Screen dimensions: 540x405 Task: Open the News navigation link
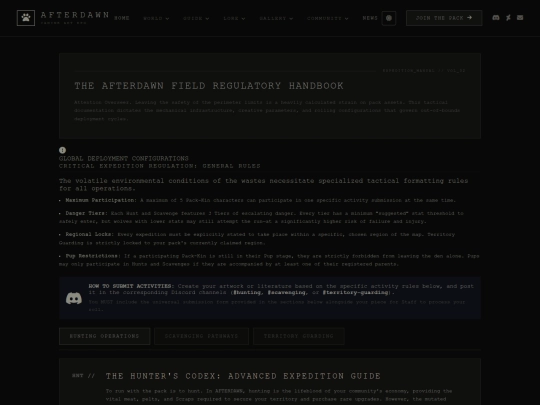click(x=370, y=18)
